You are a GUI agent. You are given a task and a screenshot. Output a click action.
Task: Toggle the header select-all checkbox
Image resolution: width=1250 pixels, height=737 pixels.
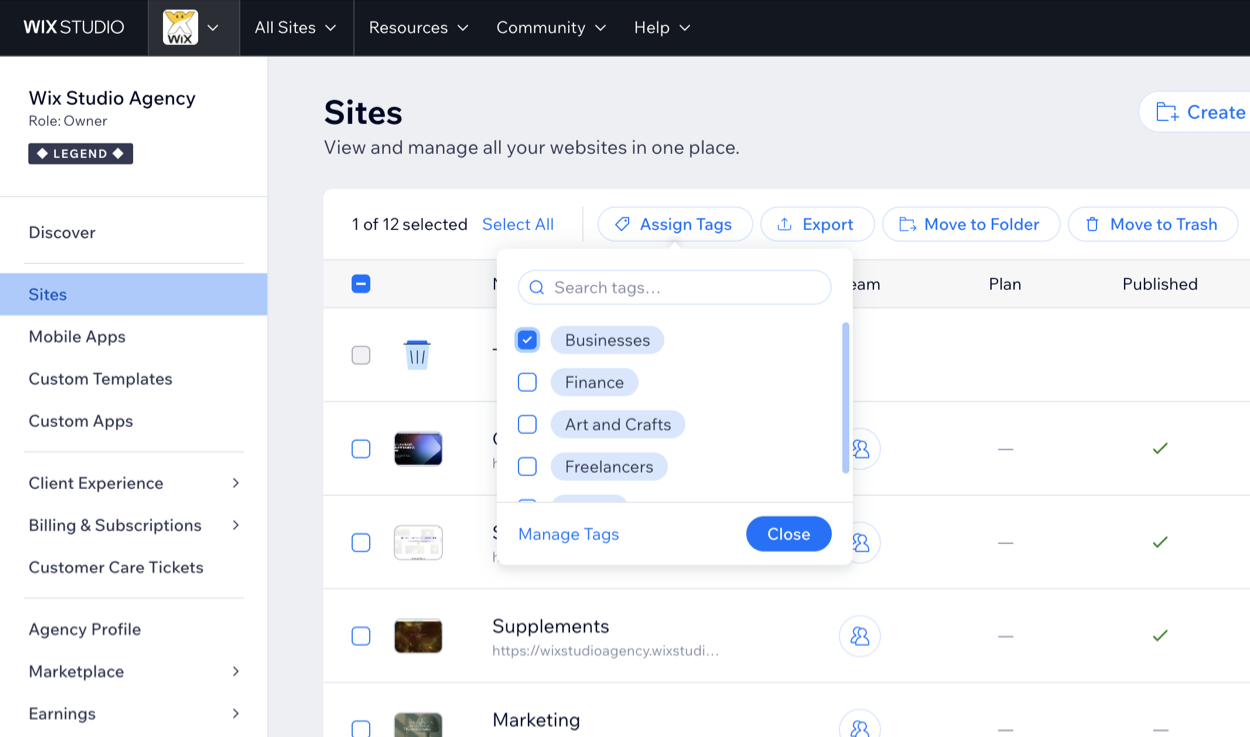pyautogui.click(x=361, y=284)
